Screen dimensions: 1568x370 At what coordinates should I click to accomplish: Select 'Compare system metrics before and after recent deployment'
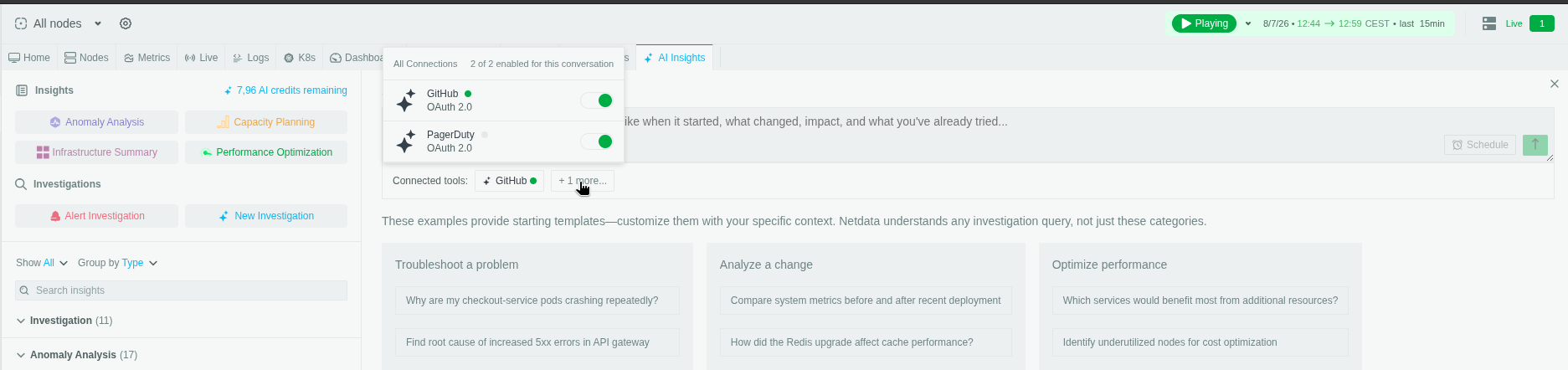866,301
